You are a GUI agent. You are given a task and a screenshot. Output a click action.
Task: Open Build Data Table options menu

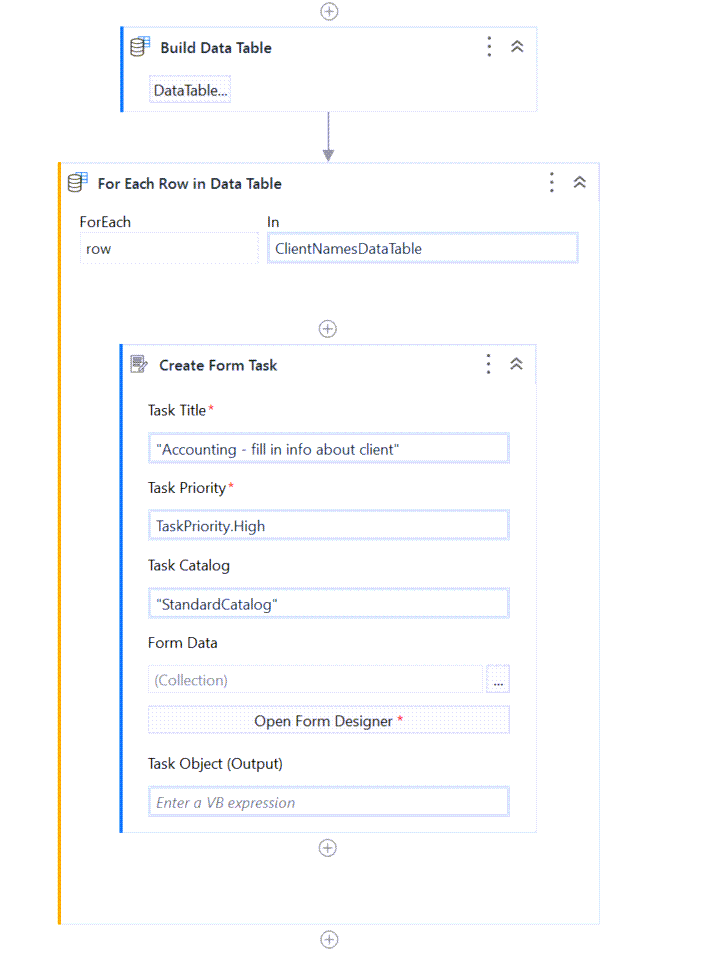[489, 47]
